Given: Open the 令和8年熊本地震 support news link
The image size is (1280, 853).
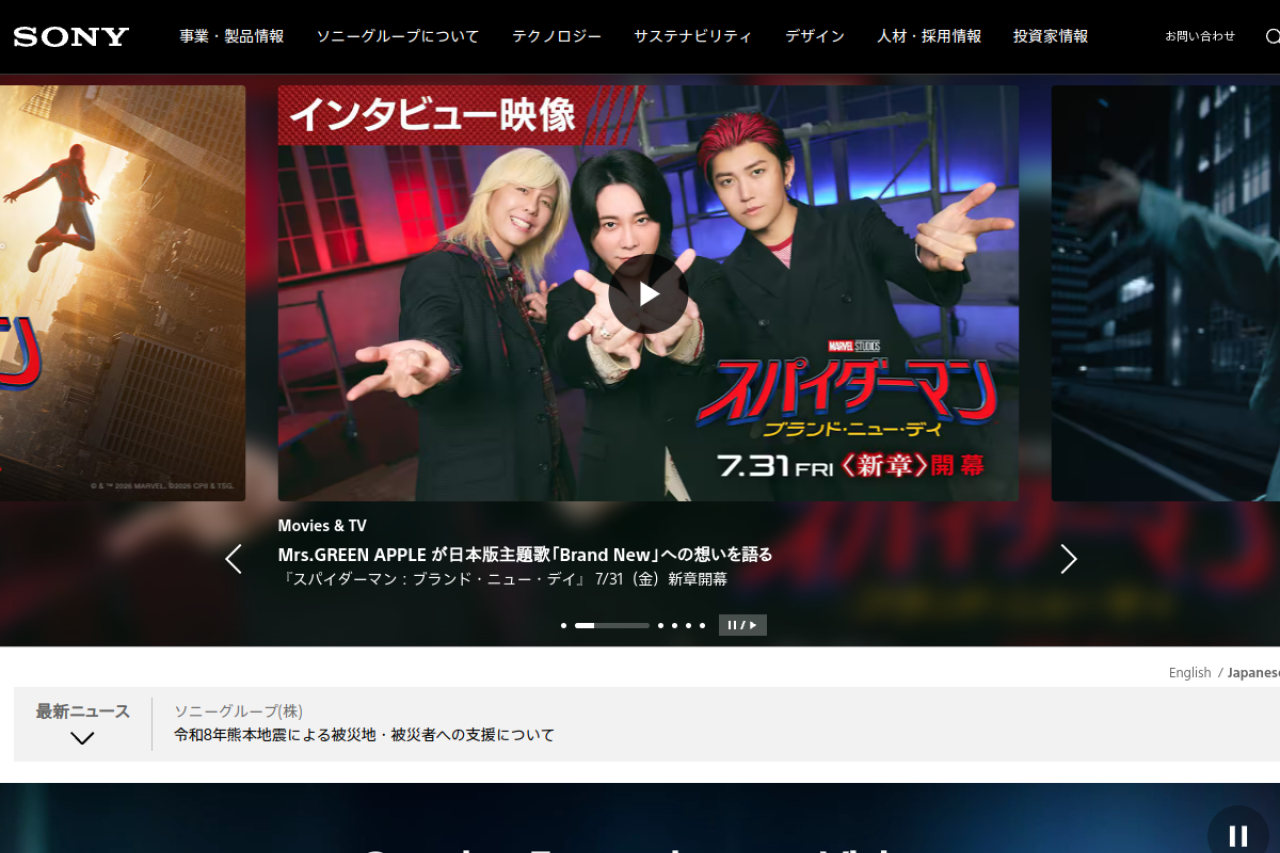Looking at the screenshot, I should pos(364,735).
